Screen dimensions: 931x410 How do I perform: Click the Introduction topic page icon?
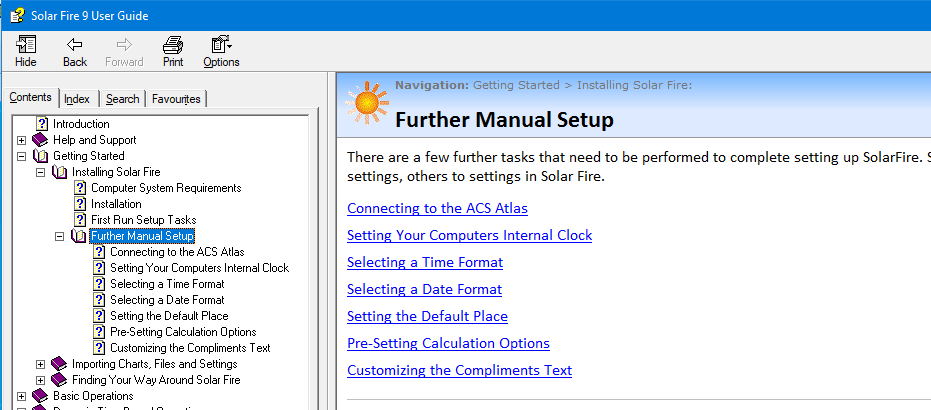point(42,124)
